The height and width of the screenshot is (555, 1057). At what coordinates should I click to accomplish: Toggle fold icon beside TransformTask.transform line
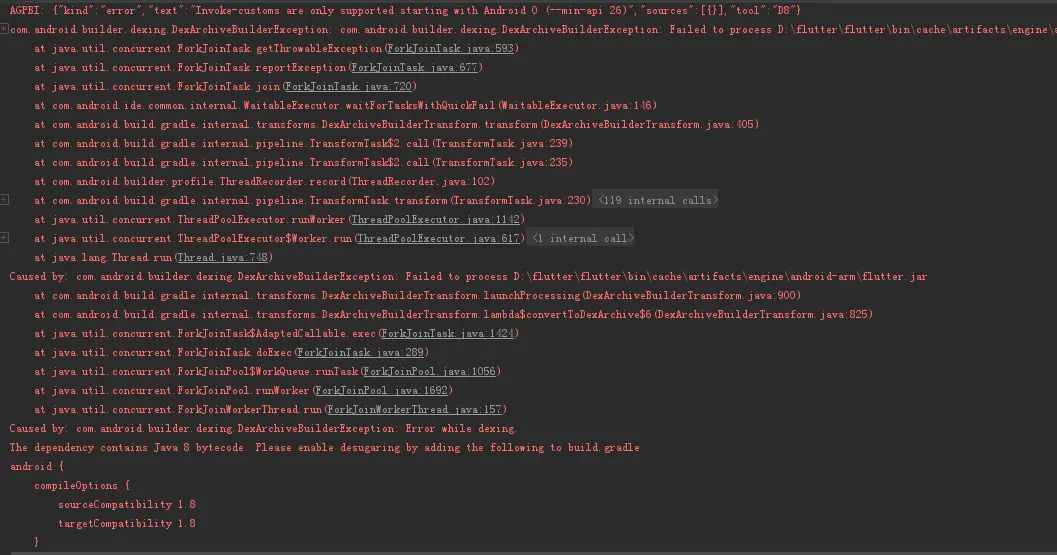pos(4,200)
